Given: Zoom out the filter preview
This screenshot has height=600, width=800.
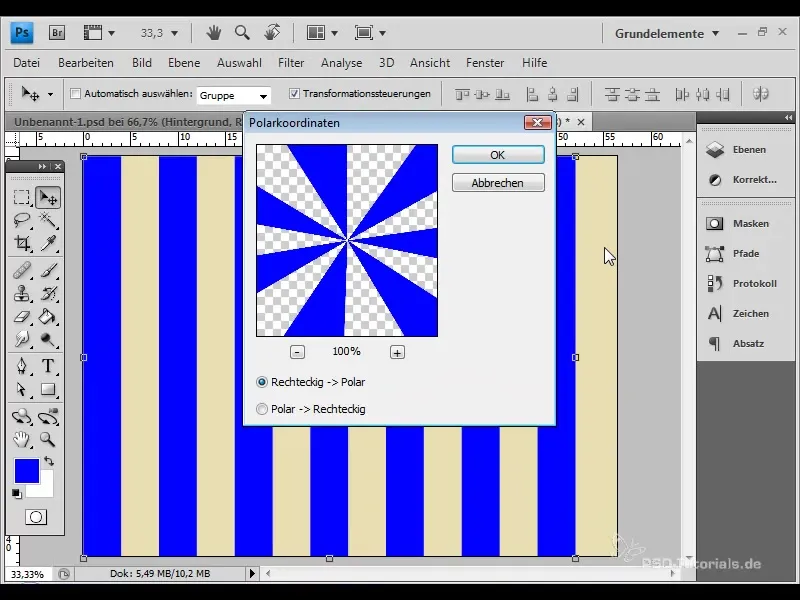Looking at the screenshot, I should click(x=297, y=352).
